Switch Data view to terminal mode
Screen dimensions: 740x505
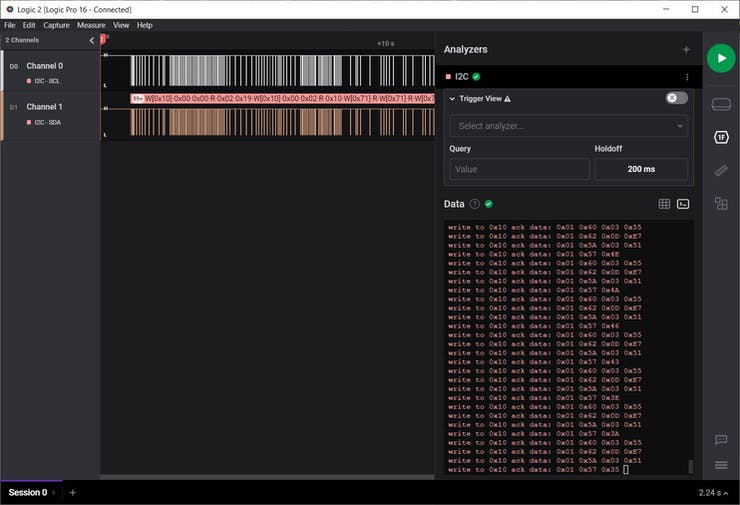coord(683,204)
